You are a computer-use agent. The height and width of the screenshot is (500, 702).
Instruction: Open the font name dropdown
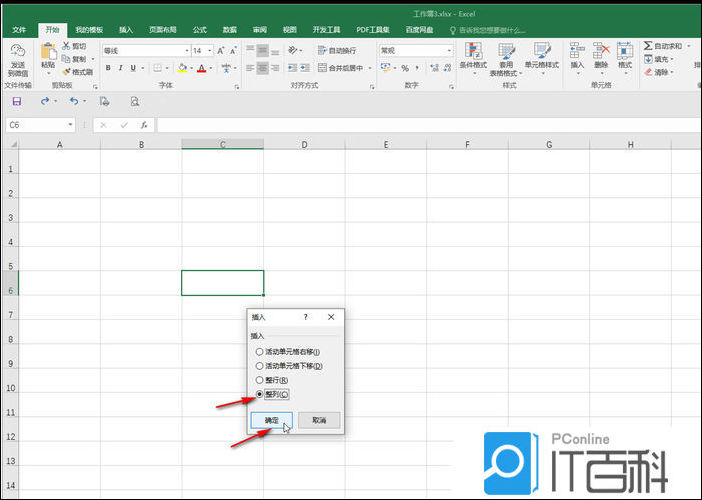point(186,50)
